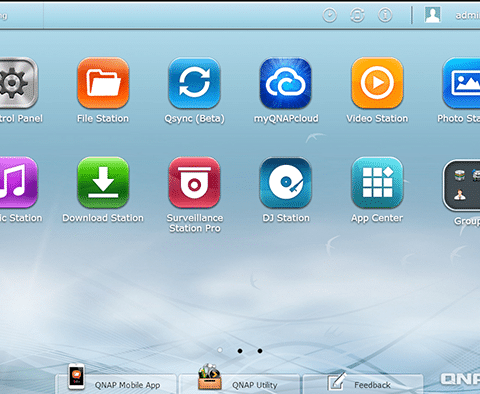Open the admin account menu
480x394 pixels.
(467, 15)
